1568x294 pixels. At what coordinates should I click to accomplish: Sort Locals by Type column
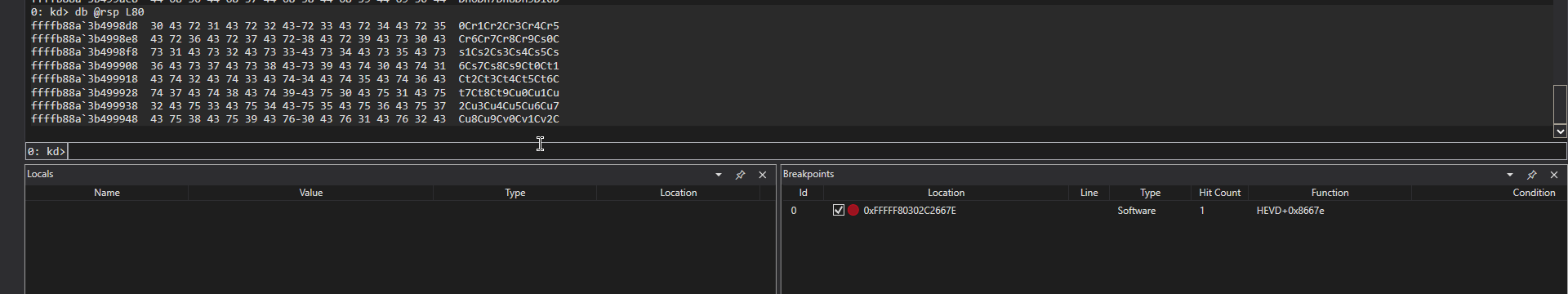tap(515, 193)
